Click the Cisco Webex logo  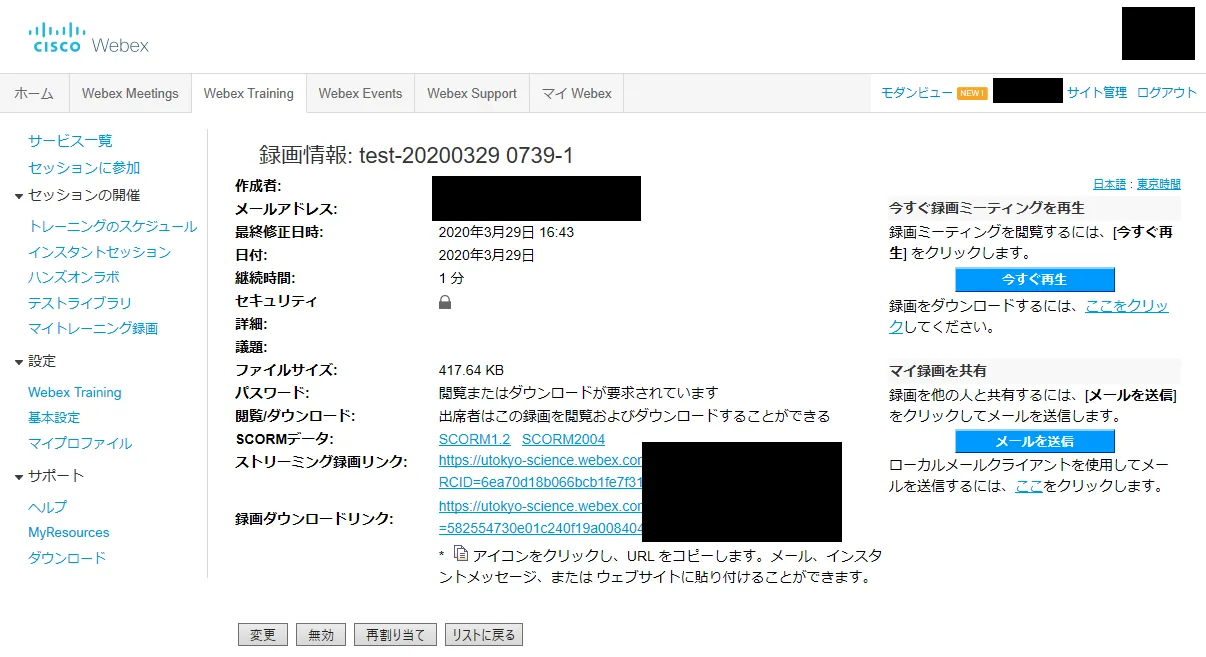(89, 38)
